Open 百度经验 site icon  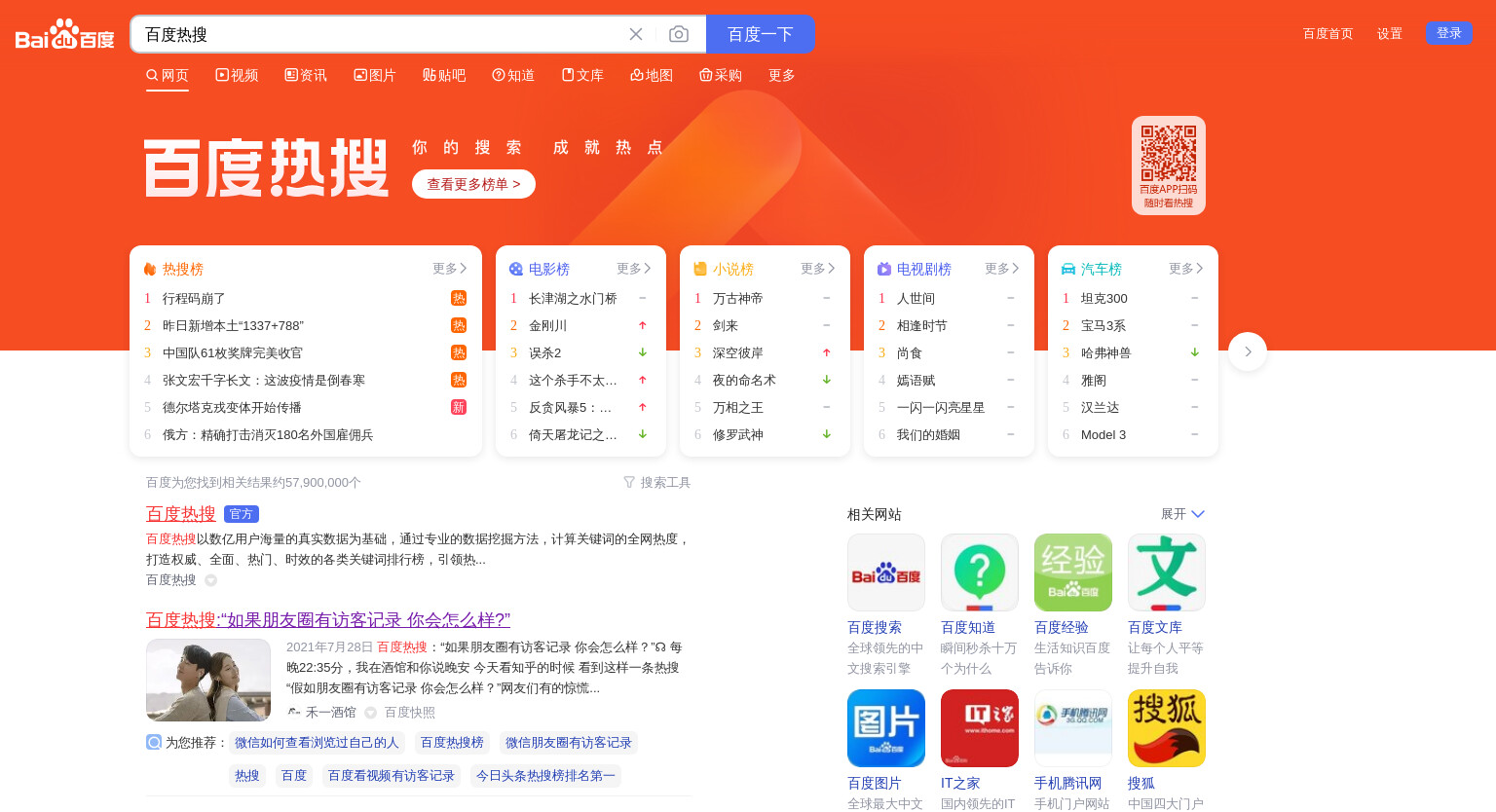[x=1073, y=572]
